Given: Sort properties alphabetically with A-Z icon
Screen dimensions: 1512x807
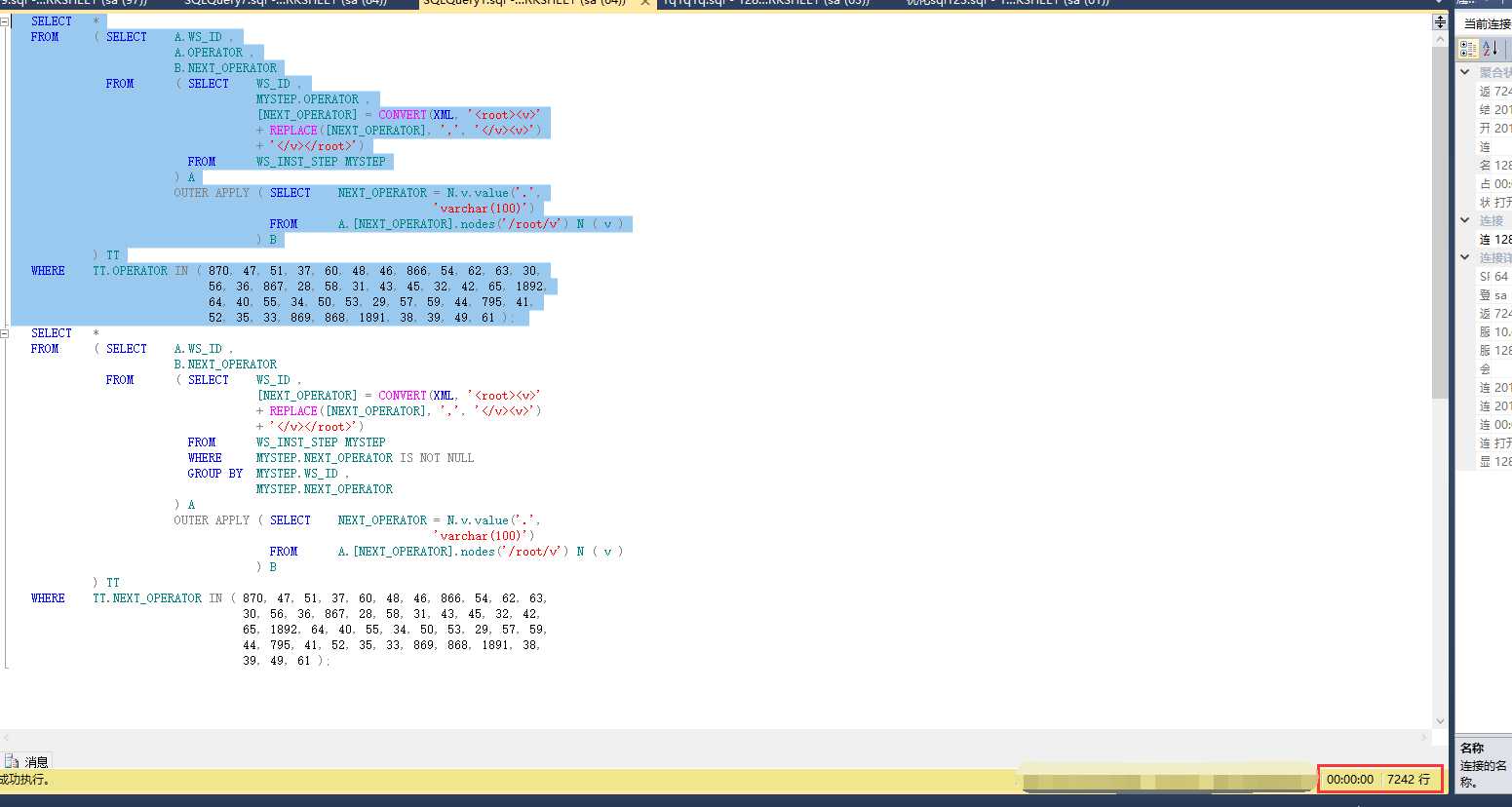Looking at the screenshot, I should click(x=1491, y=49).
